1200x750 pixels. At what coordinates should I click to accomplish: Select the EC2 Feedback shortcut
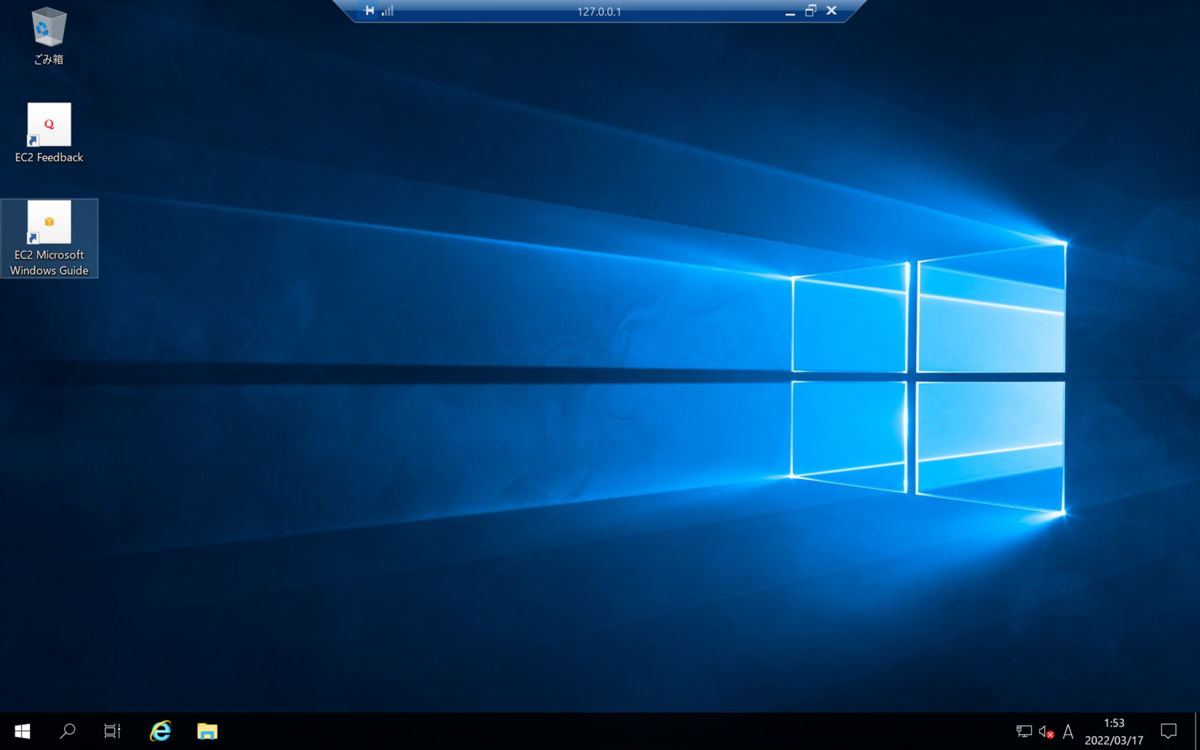pos(49,133)
